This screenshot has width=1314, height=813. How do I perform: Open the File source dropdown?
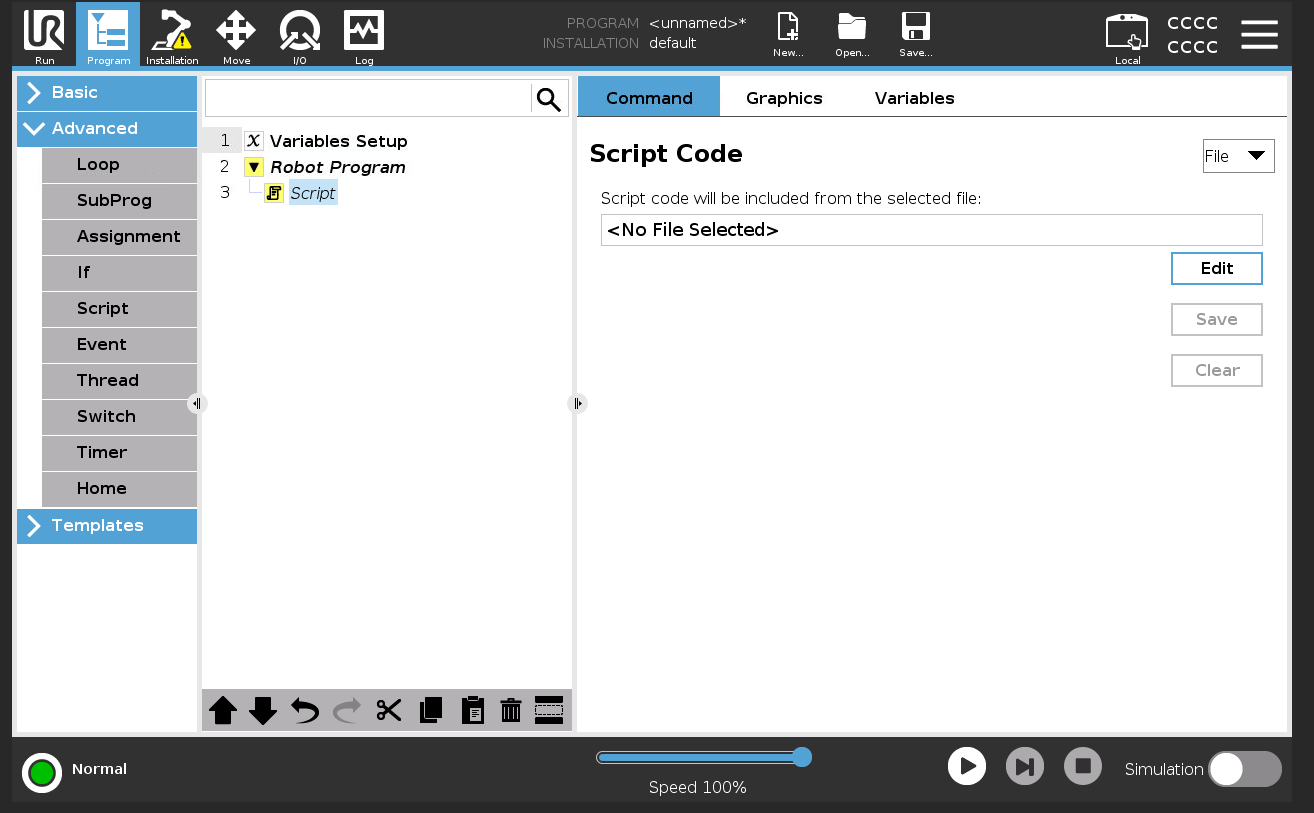(1238, 156)
